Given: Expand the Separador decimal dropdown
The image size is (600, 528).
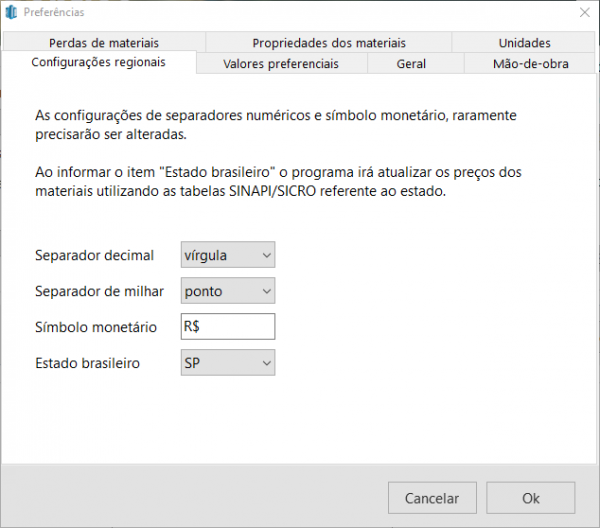Looking at the screenshot, I should [228, 255].
